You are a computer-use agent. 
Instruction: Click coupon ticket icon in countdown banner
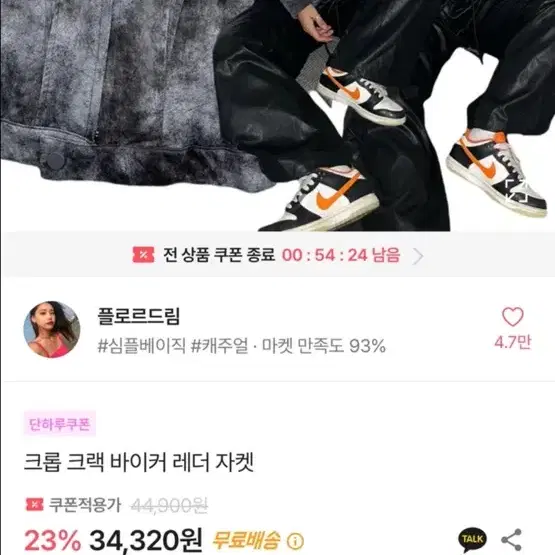(x=143, y=255)
